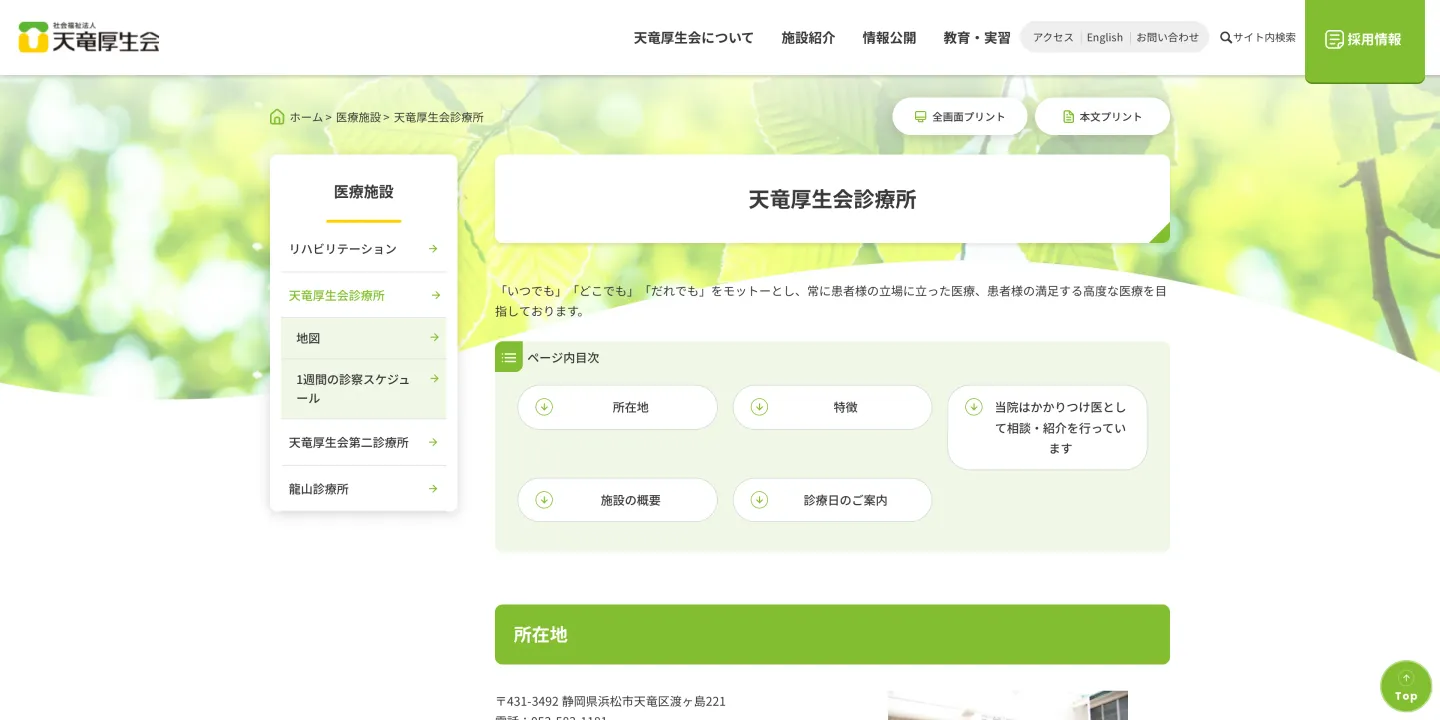Viewport: 1440px width, 720px height.
Task: Click the down-arrow icon next to 診療日のご案内
Action: tap(759, 500)
